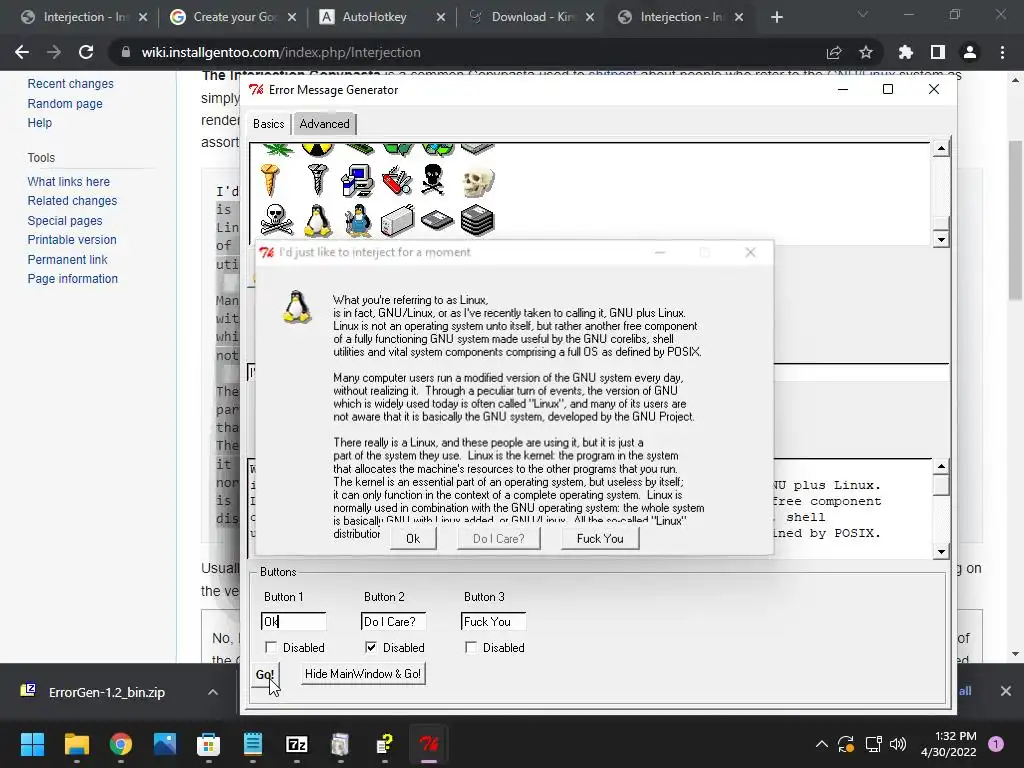Select the black skull and crossbones icon

pyautogui.click(x=433, y=180)
